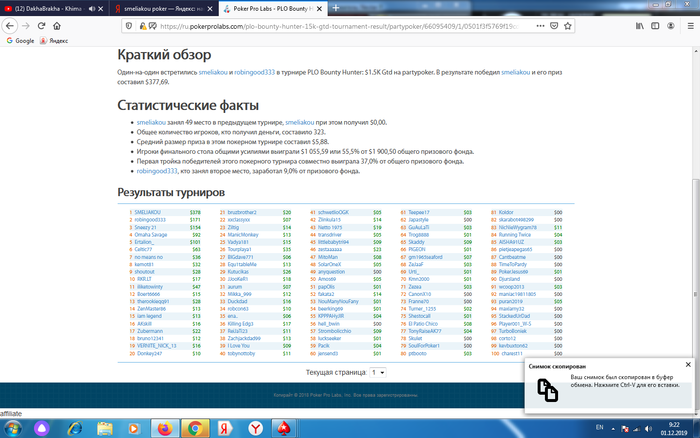700x438 pixels.
Task: Open the page actions three-dots menu
Action: (540, 26)
